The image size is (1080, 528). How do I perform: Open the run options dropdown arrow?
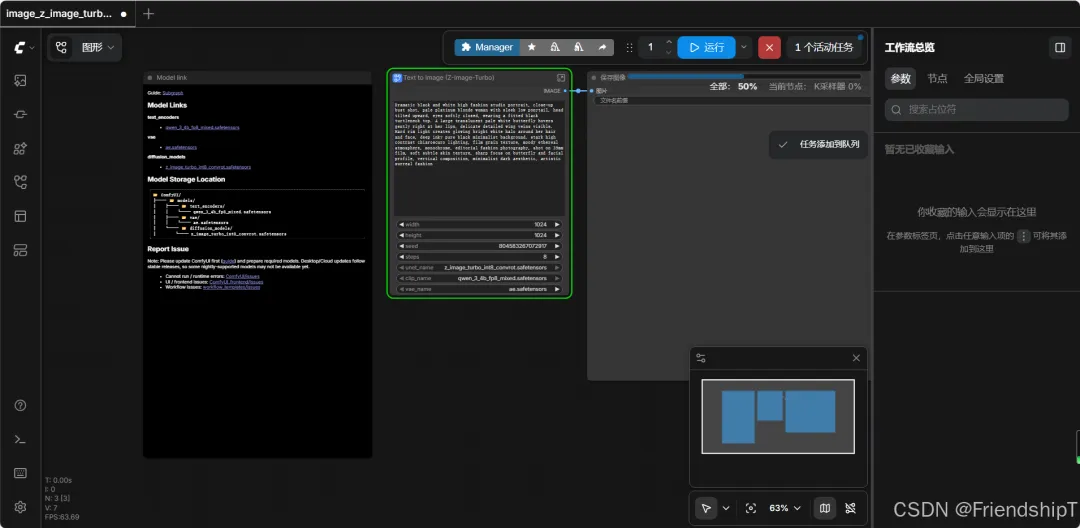[x=743, y=47]
